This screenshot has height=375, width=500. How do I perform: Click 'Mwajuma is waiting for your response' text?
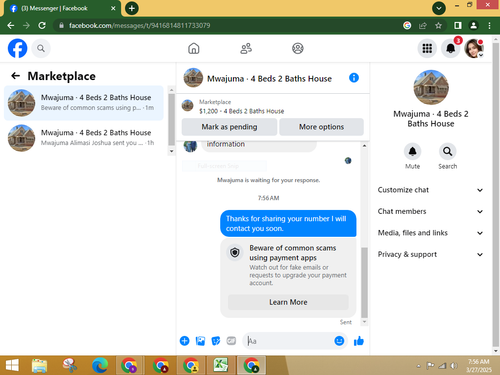pyautogui.click(x=268, y=180)
